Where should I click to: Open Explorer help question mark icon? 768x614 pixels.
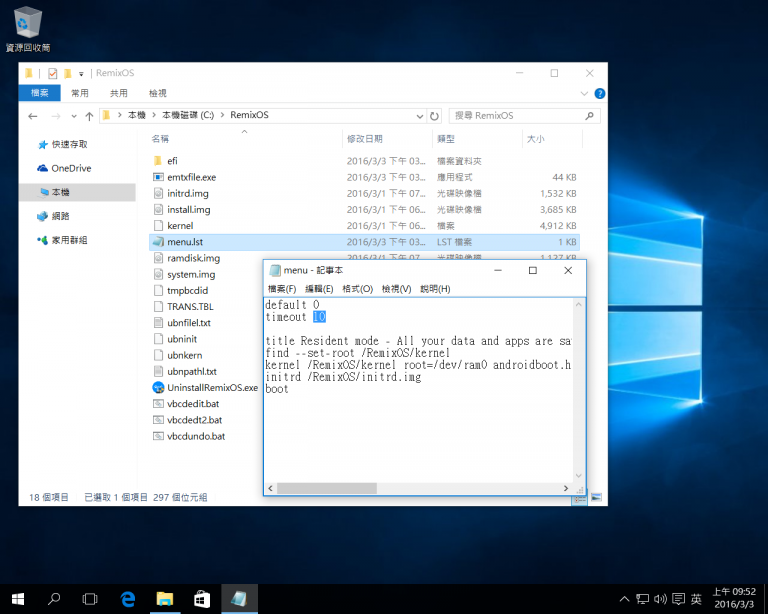(600, 93)
